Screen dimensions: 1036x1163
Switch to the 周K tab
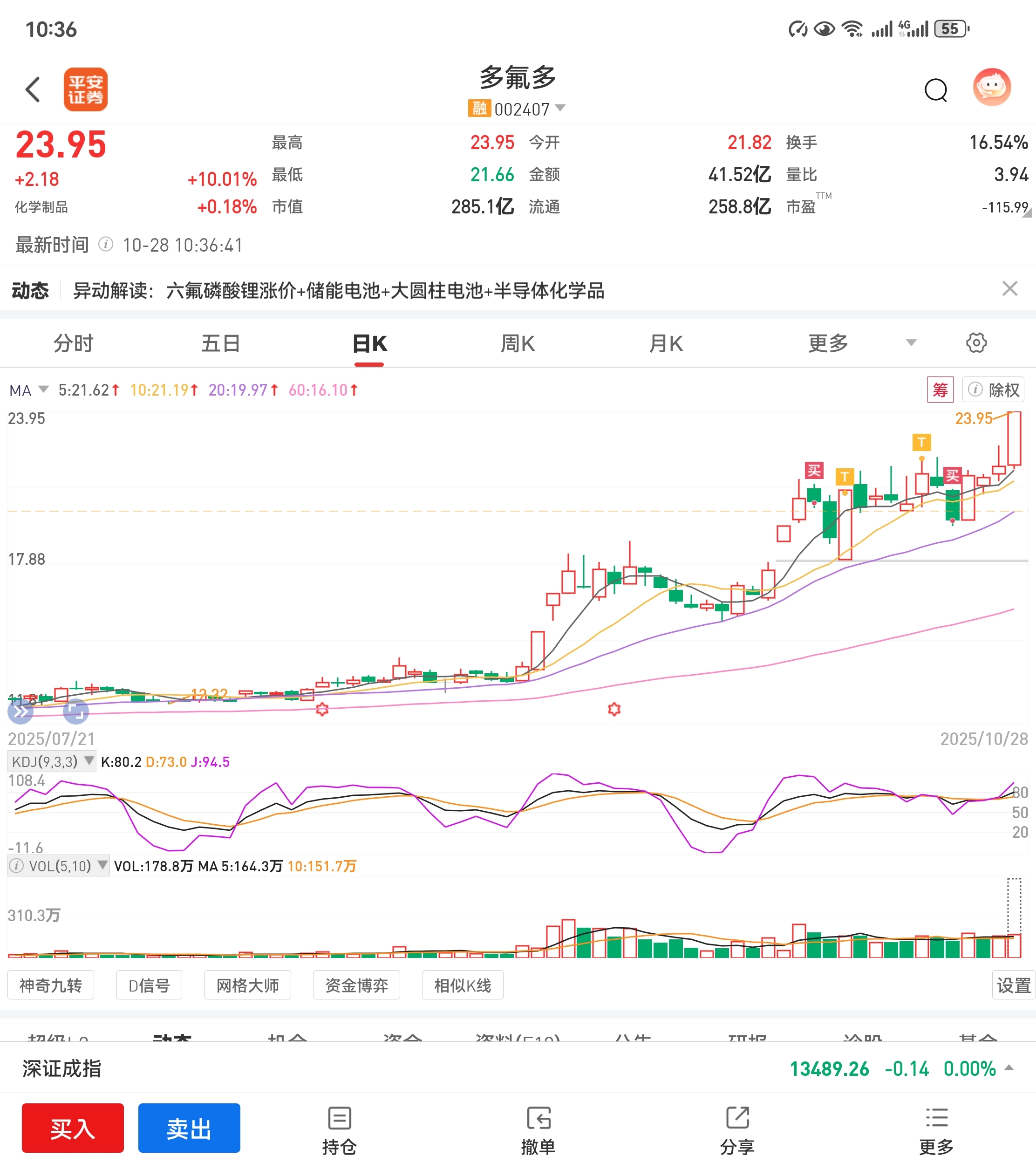pyautogui.click(x=517, y=343)
